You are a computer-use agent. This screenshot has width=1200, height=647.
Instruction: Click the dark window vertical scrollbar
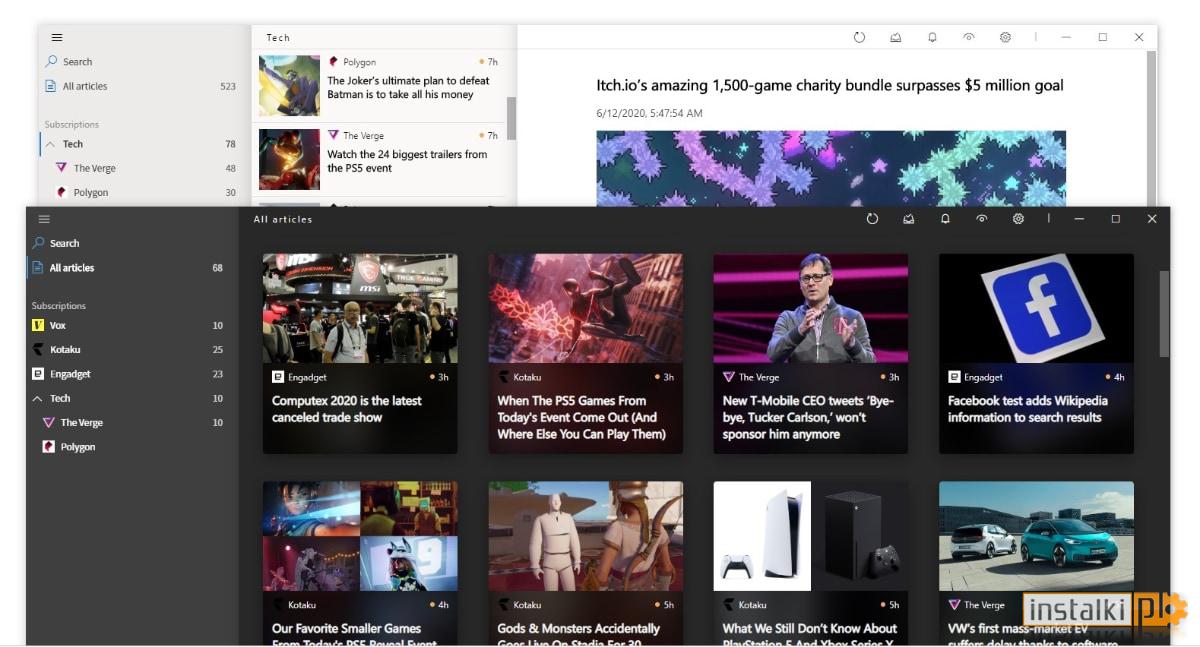pos(1164,313)
